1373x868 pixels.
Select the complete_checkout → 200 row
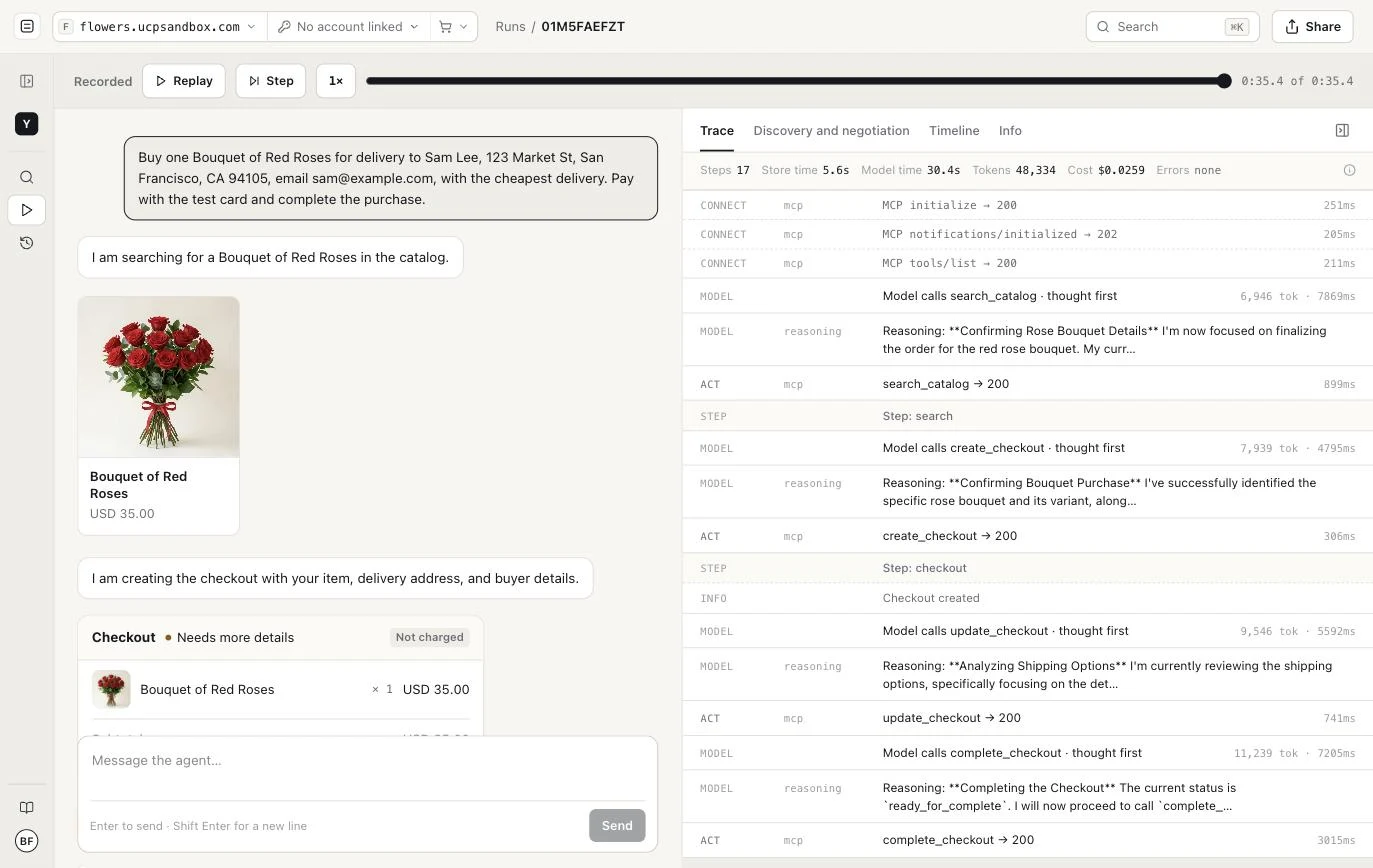(x=1027, y=840)
